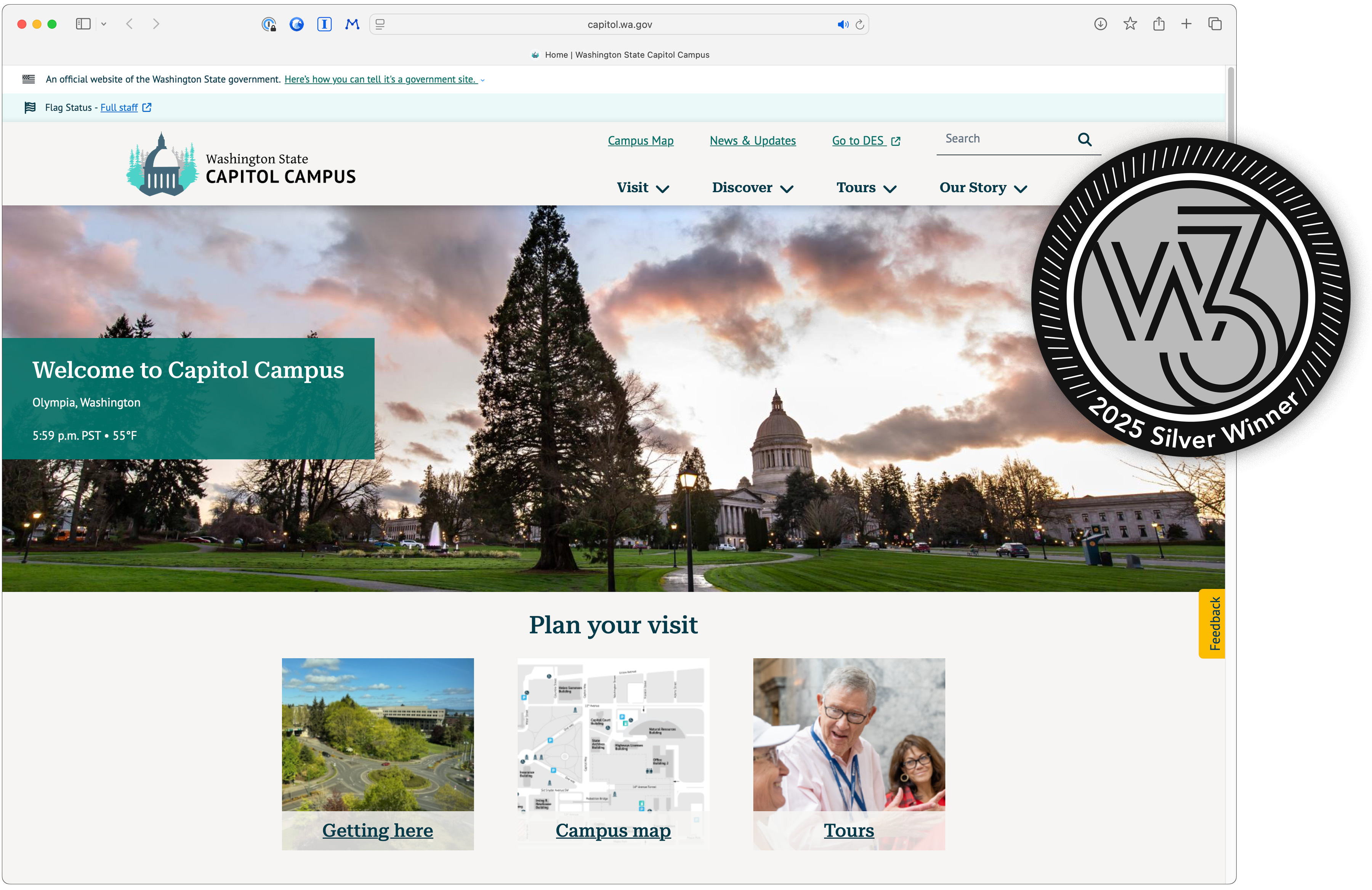Open the Campus Map link
Image resolution: width=1372 pixels, height=890 pixels.
coord(640,140)
